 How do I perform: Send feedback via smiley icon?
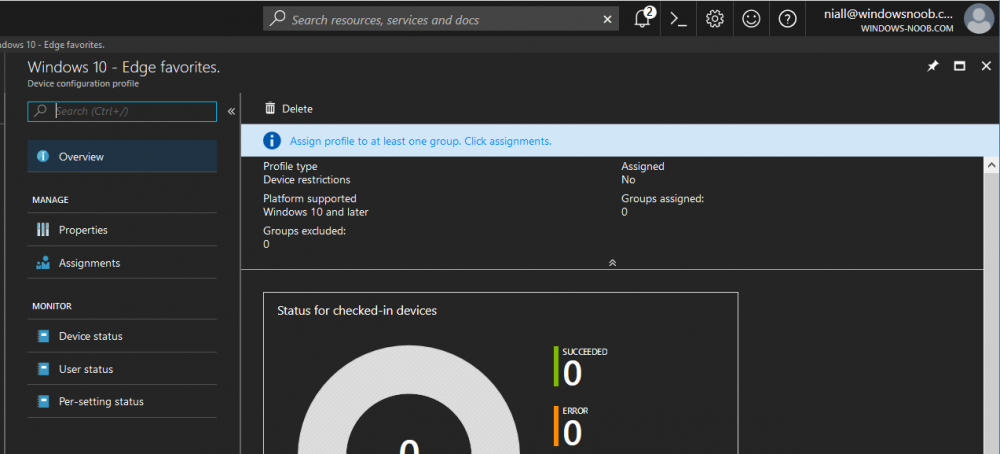tap(751, 19)
